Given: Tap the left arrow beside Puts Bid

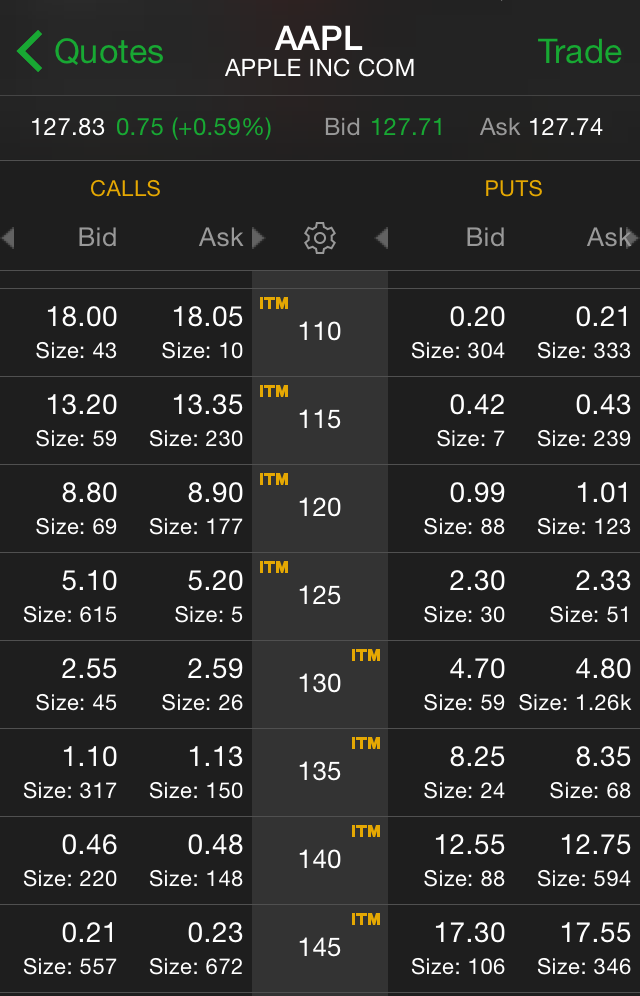Looking at the screenshot, I should coord(382,238).
